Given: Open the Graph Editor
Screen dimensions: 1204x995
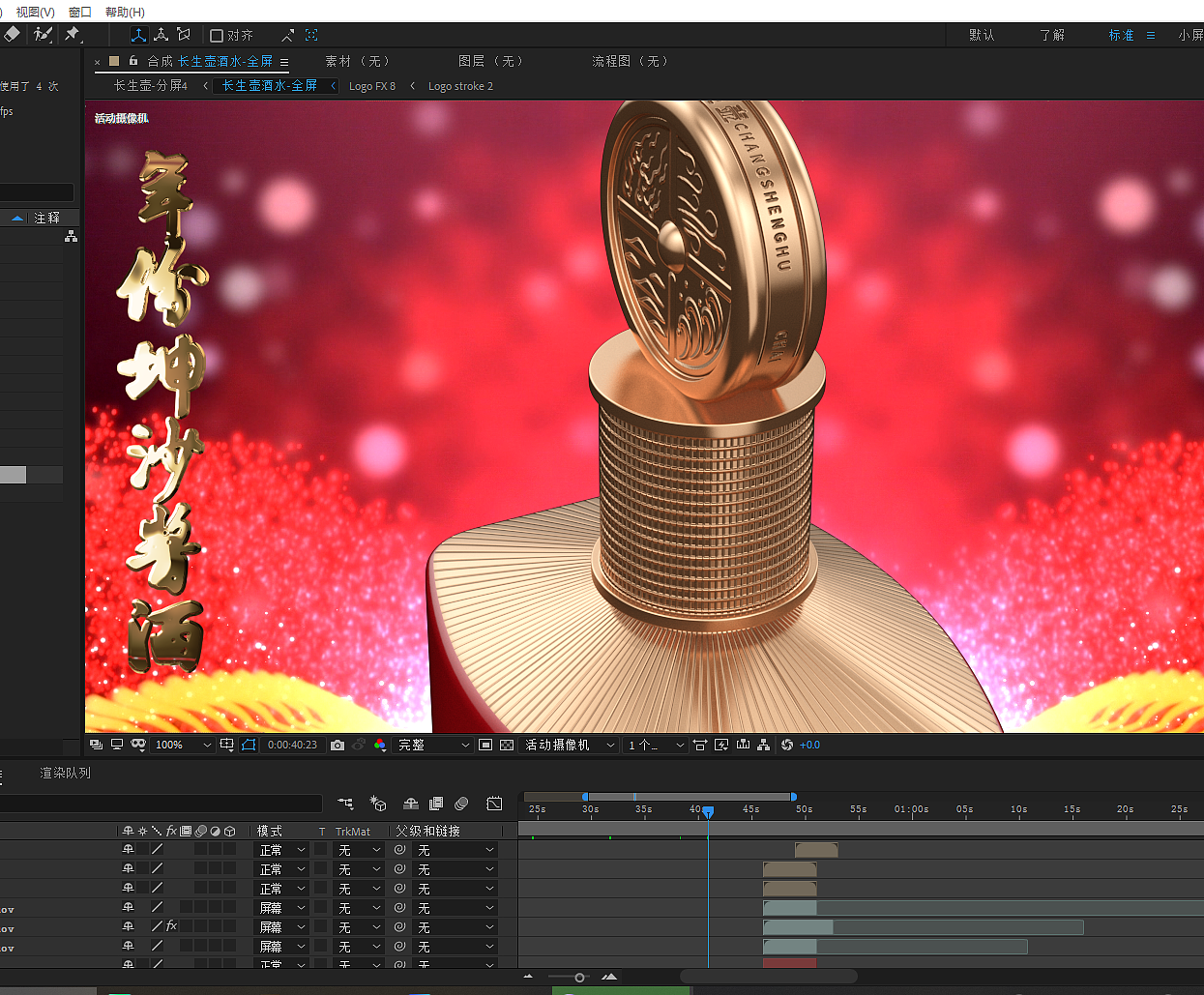Looking at the screenshot, I should point(494,804).
